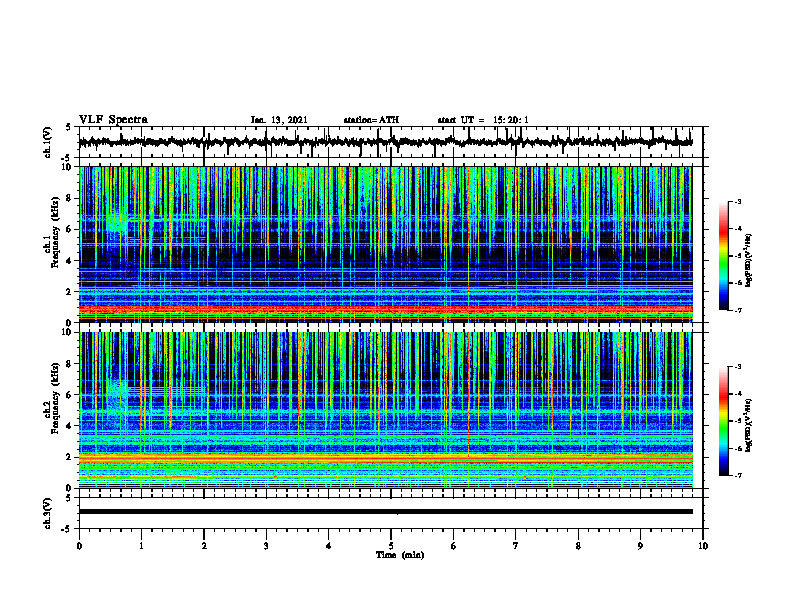Click the ch.1(V) waveform trace panel
Image resolution: width=792 pixels, height=612 pixels.
coord(390,142)
